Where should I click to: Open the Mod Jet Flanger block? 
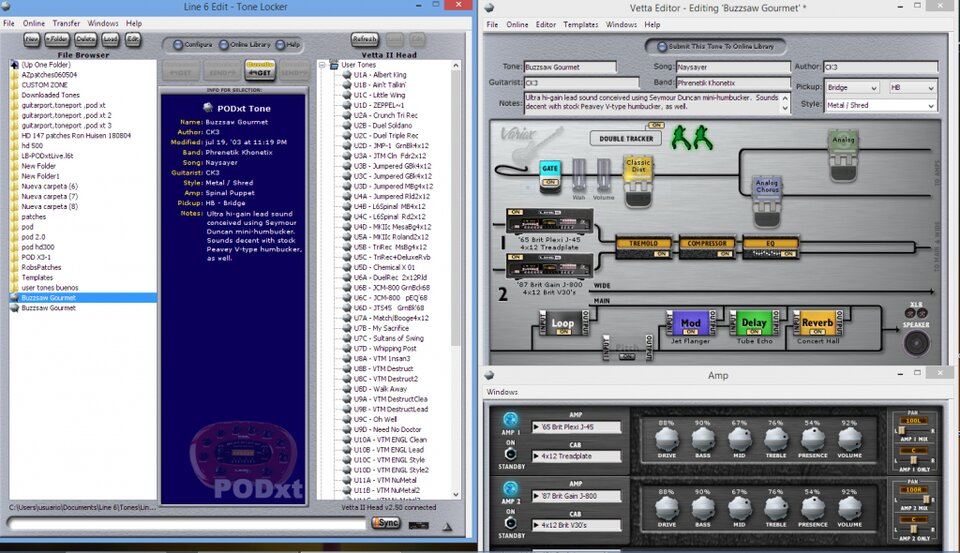coord(691,323)
